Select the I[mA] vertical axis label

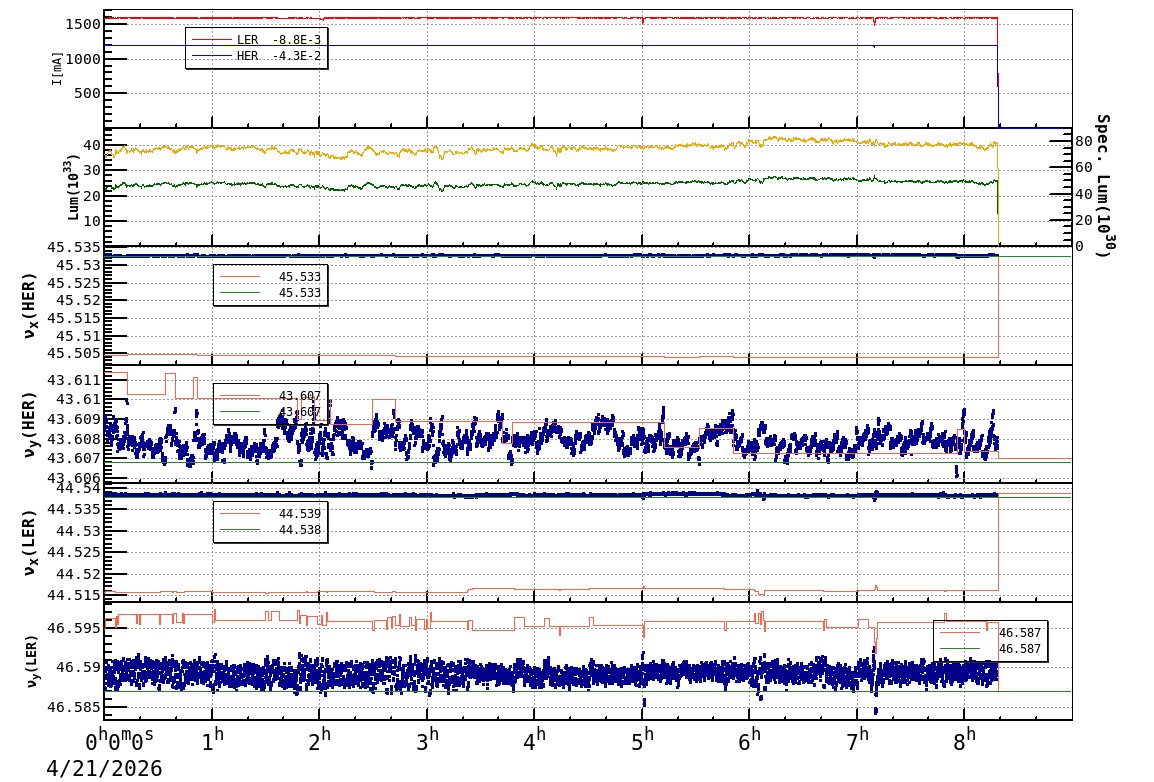click(x=58, y=68)
